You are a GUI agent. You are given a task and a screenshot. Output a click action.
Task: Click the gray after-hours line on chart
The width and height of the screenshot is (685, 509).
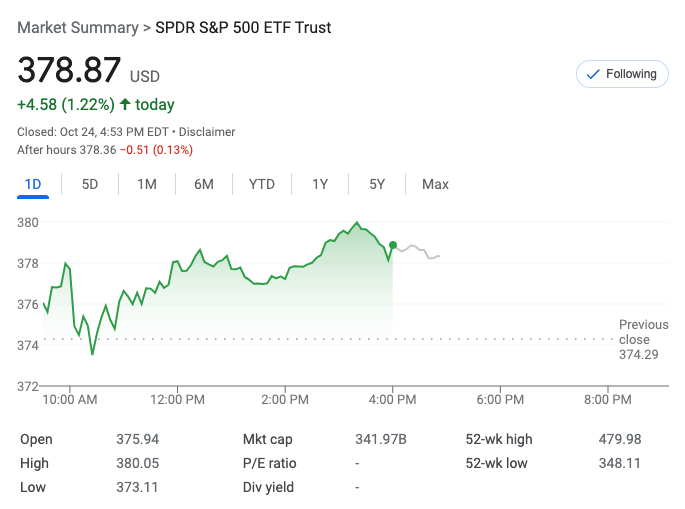[x=418, y=250]
